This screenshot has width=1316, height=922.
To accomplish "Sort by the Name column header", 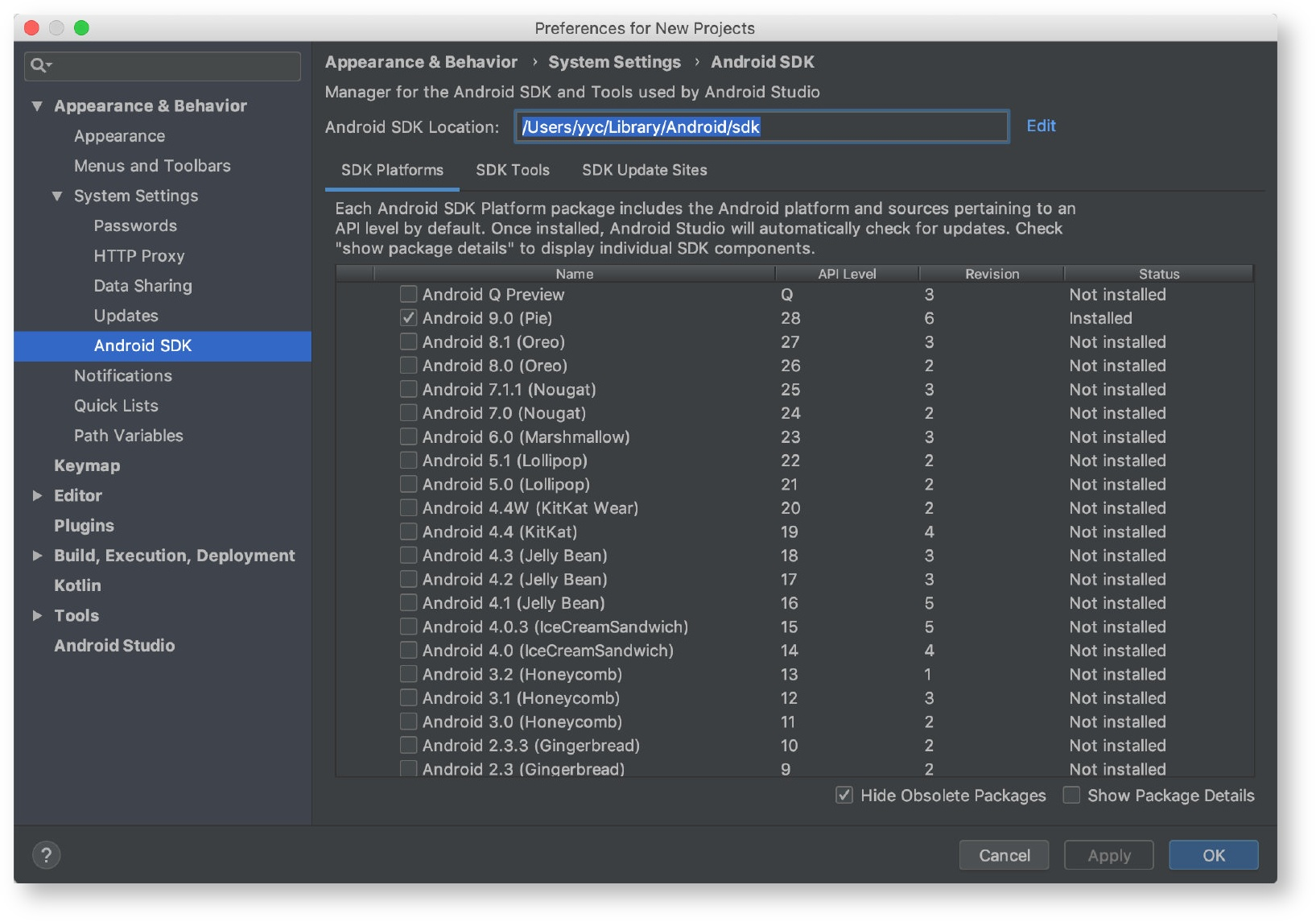I will click(575, 274).
